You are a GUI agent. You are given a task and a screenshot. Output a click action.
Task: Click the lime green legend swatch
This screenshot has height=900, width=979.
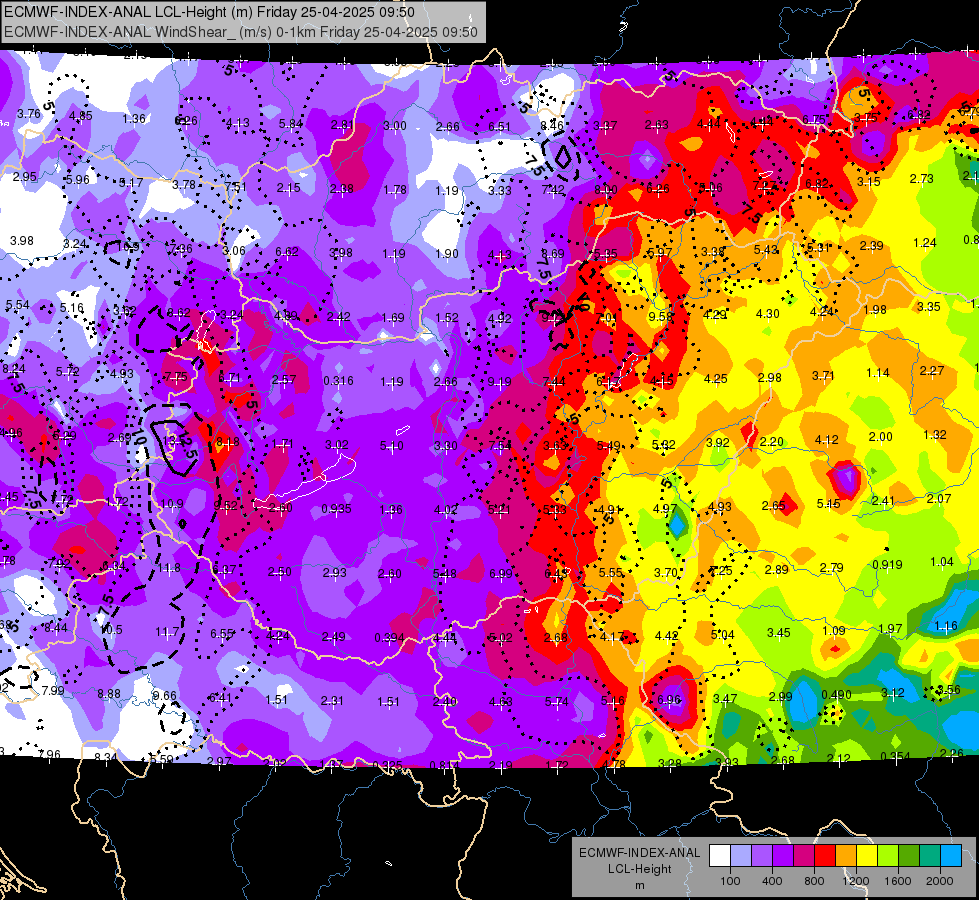point(888,856)
